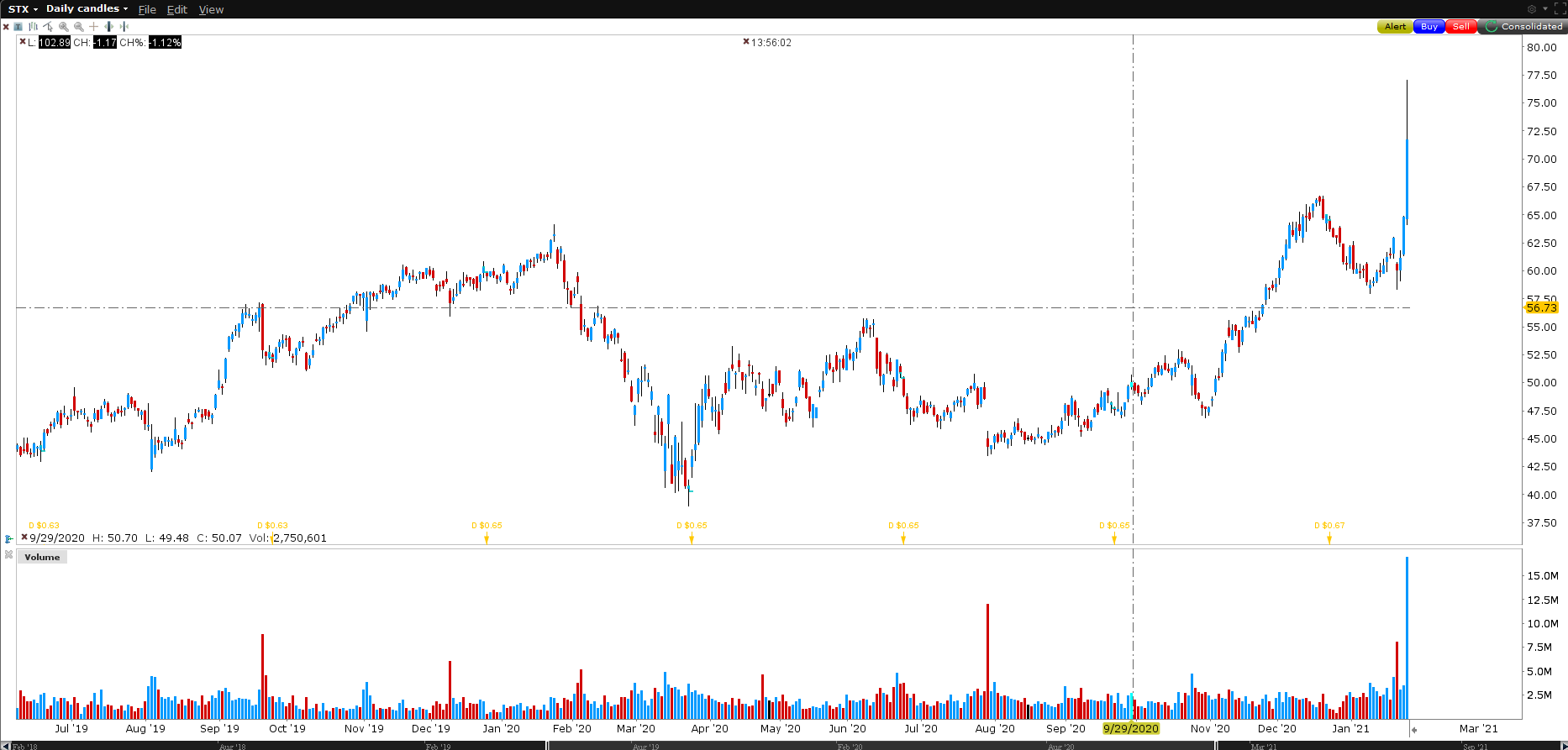Open the dropdown arrow beside the gear
Viewport: 1568px width, 750px height.
[x=1544, y=9]
